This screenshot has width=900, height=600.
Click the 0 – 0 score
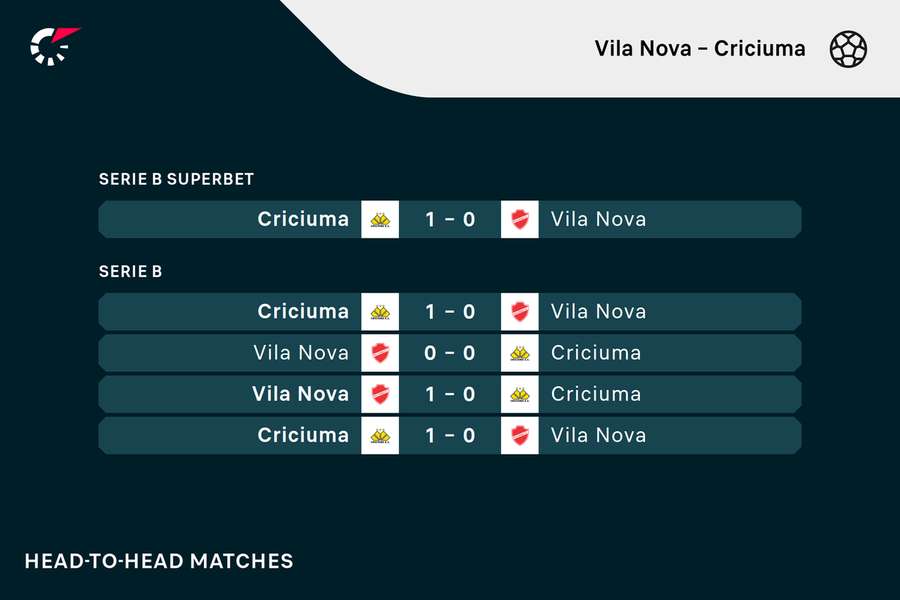450,353
